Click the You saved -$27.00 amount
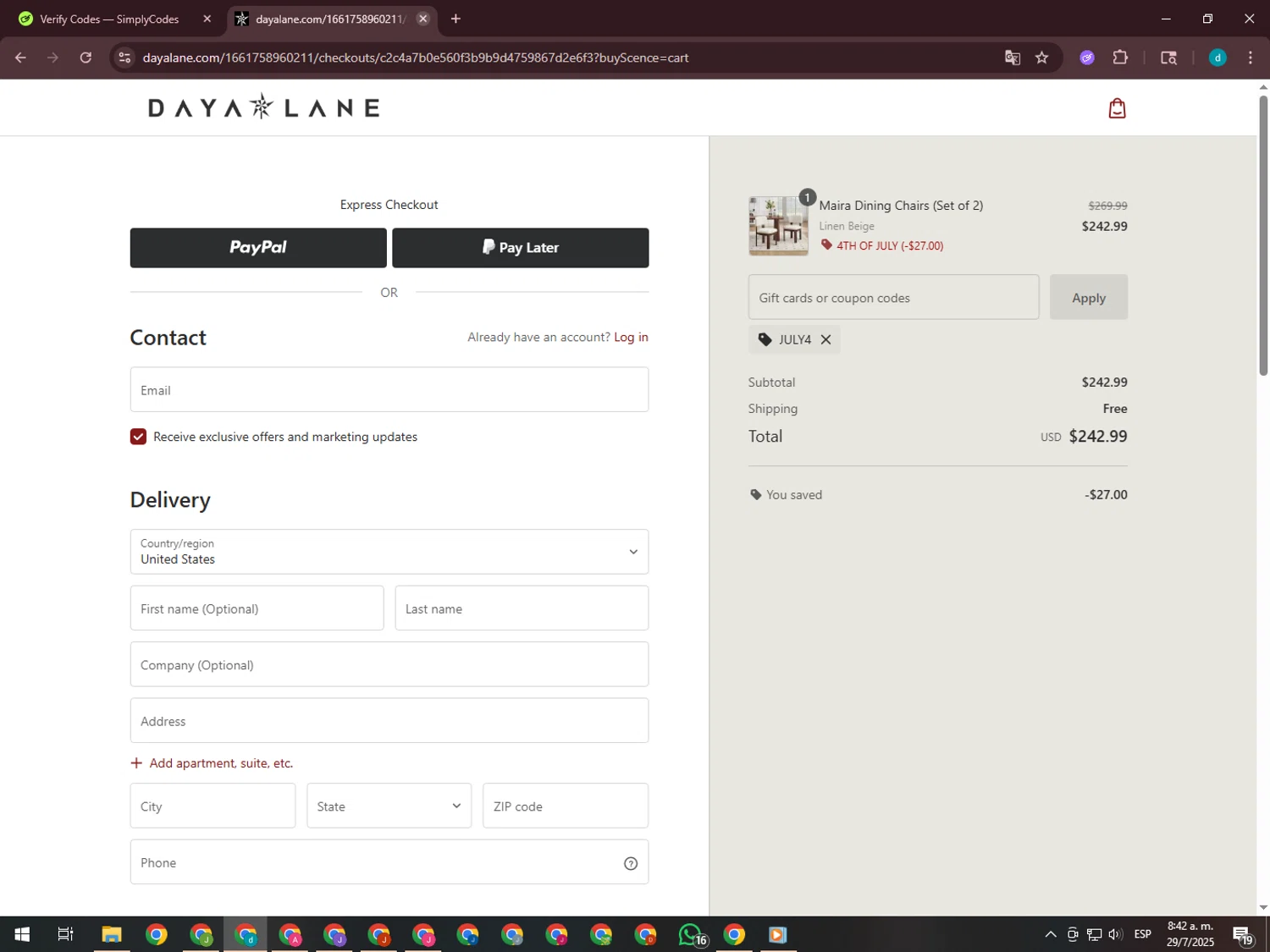Screen dimensions: 1270x952 tap(1106, 495)
